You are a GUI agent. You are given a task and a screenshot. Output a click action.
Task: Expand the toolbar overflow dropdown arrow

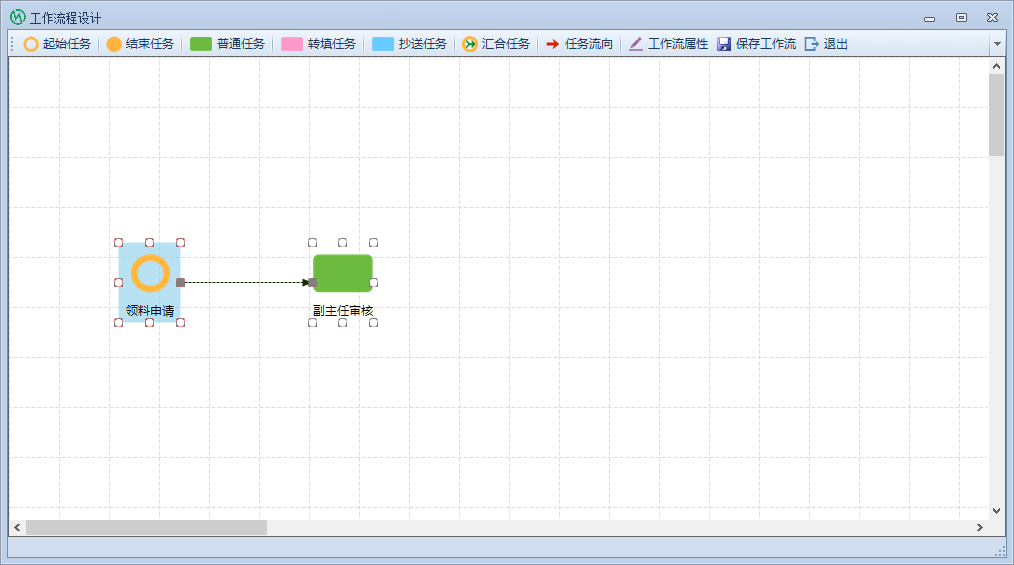(996, 44)
